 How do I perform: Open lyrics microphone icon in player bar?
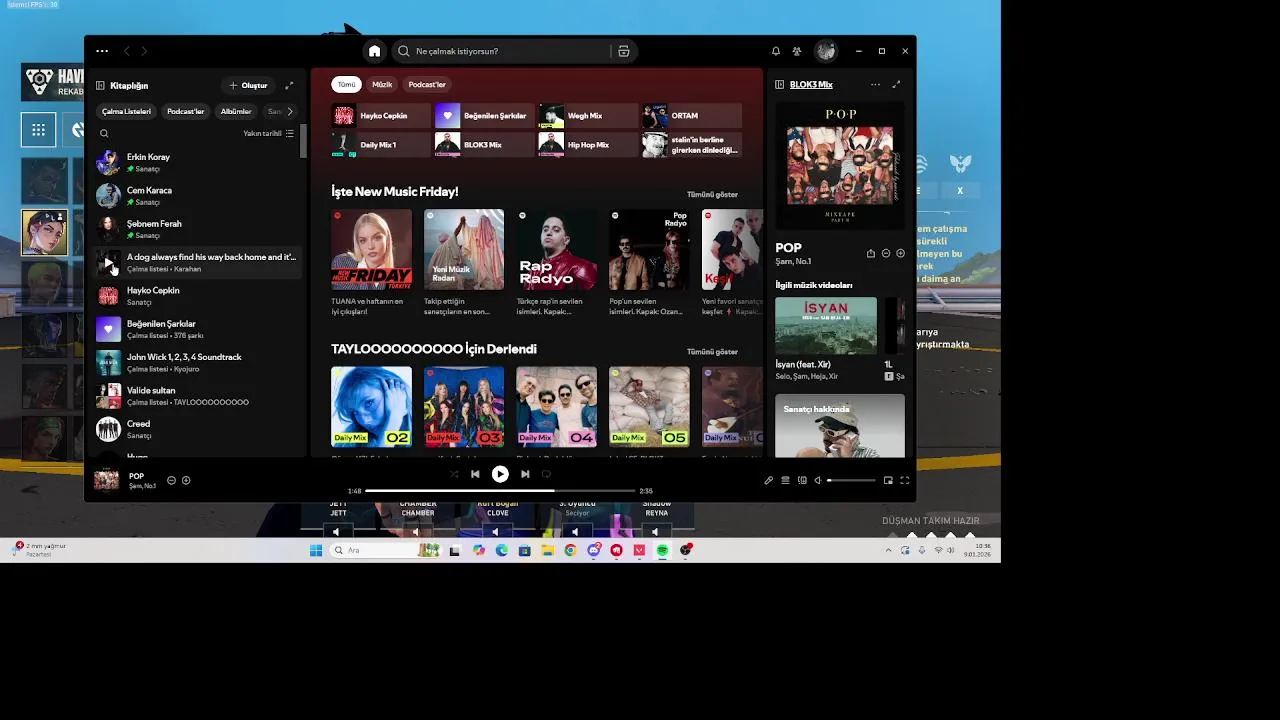pos(769,480)
